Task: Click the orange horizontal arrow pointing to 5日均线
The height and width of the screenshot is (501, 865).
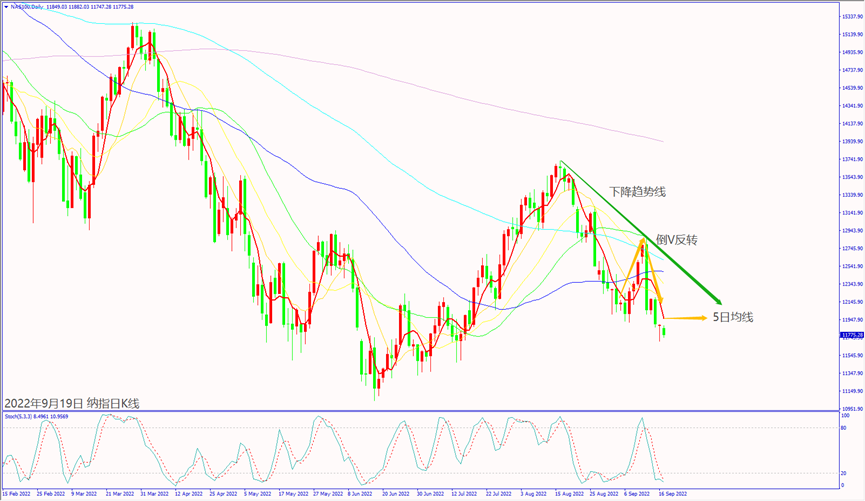Action: [685, 317]
